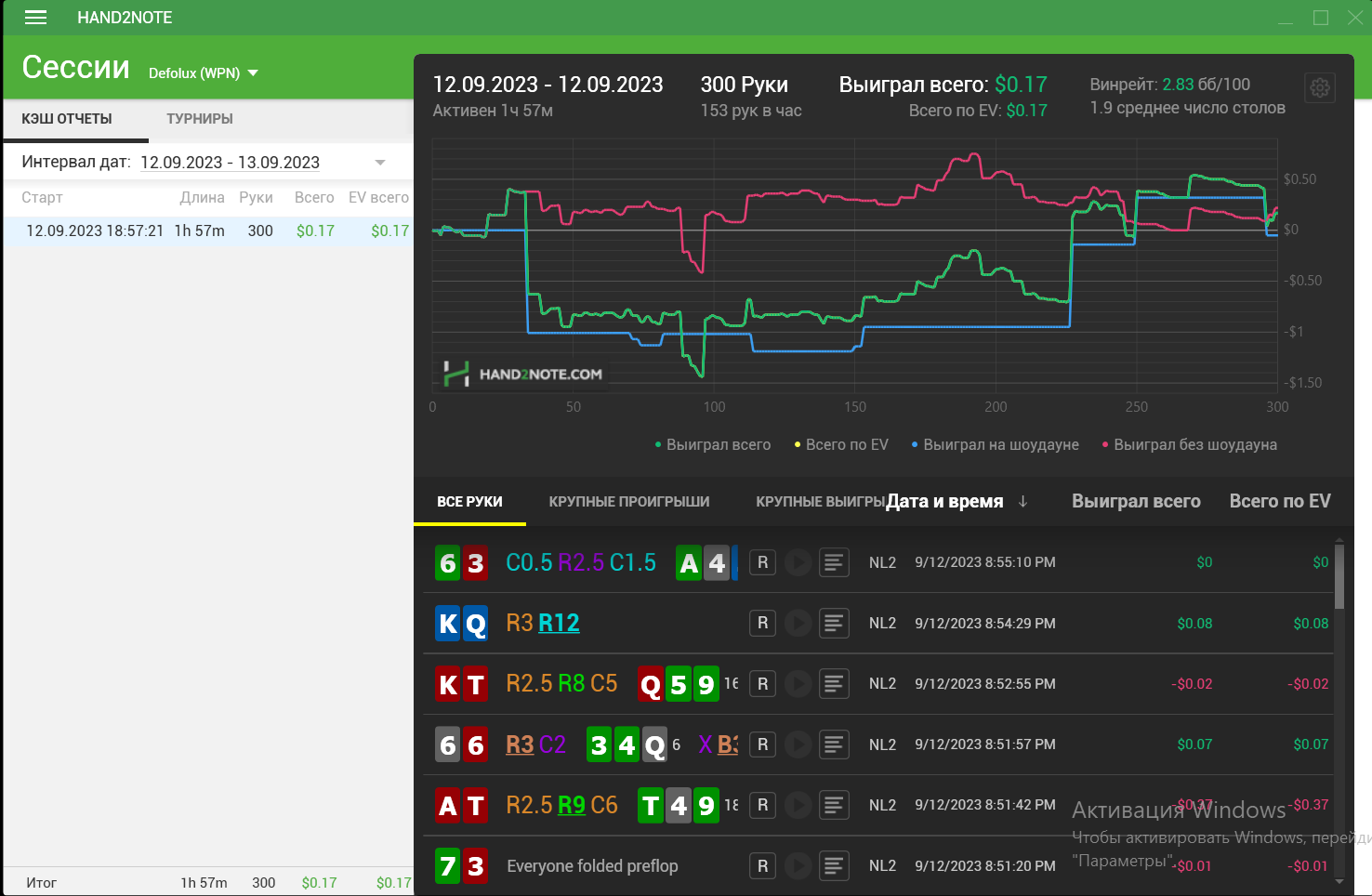Open the Defolux (WPN) player dropdown
1372x896 pixels.
coord(204,73)
